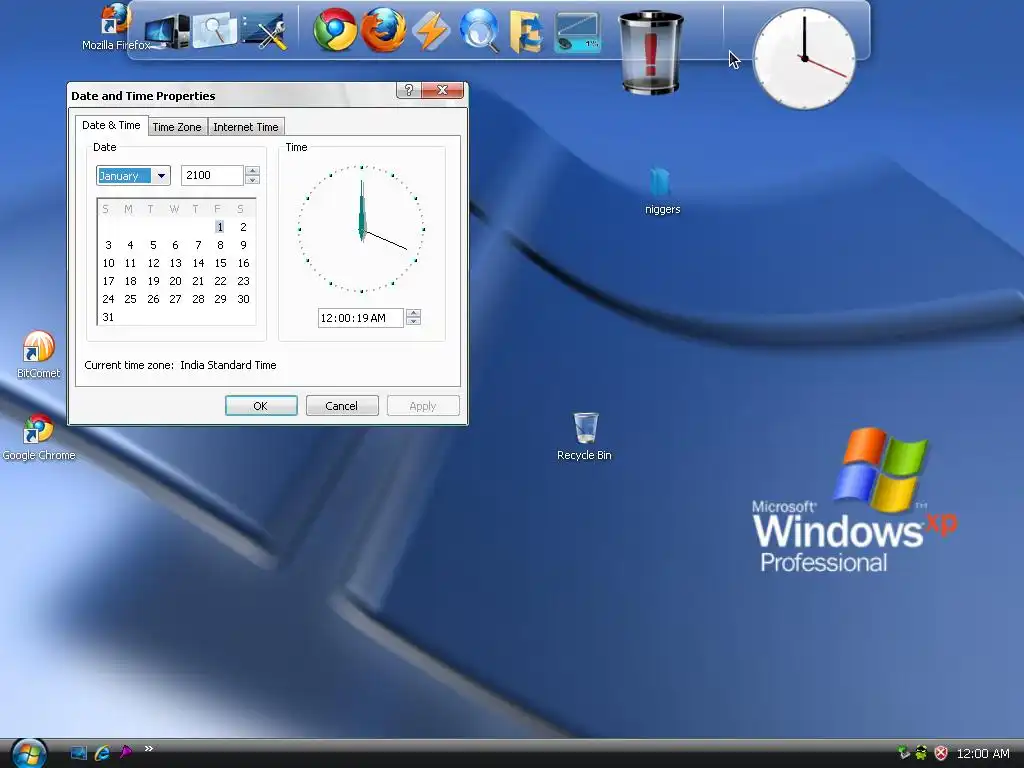The image size is (1024, 768).
Task: Select the blue folder icon on desktop
Action: pyautogui.click(x=662, y=191)
